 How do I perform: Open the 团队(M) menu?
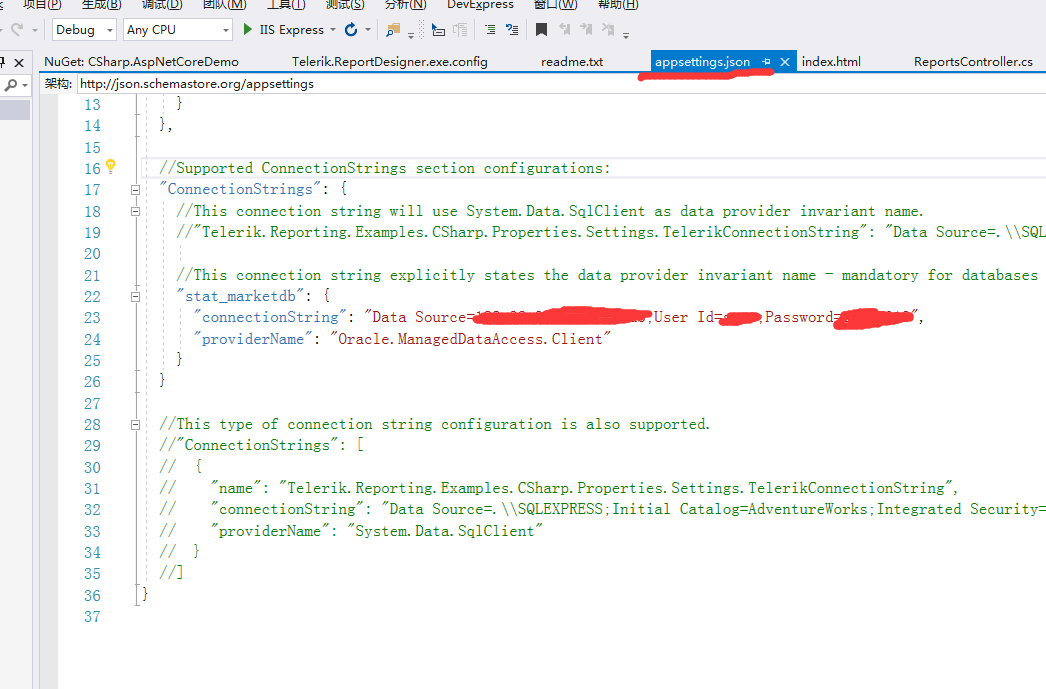pos(224,5)
